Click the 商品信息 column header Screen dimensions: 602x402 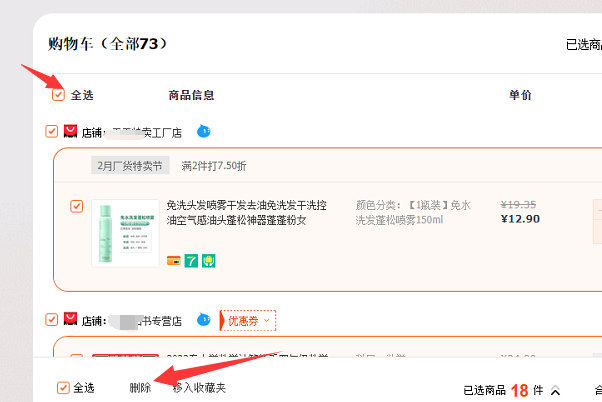point(191,95)
